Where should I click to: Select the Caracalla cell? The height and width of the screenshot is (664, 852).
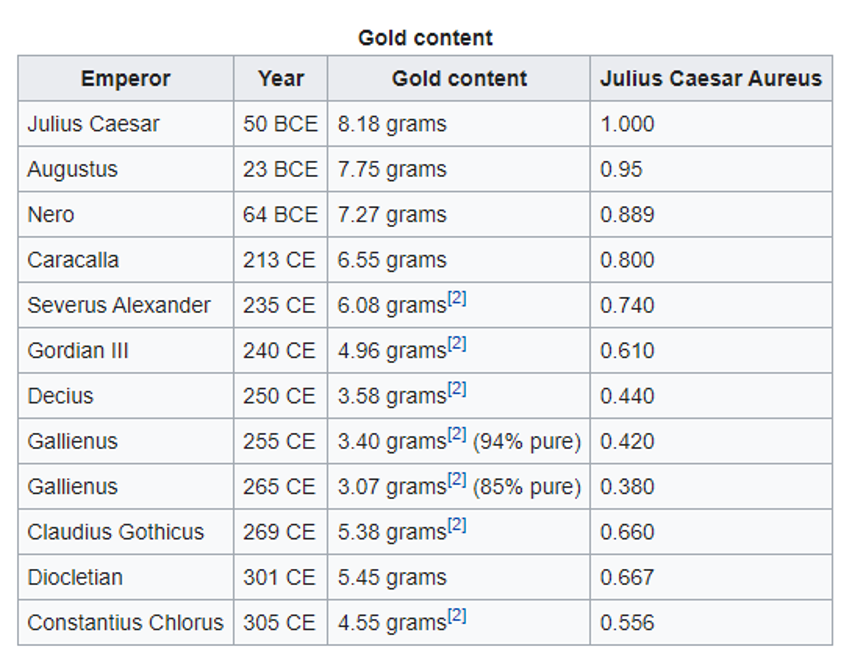(73, 260)
